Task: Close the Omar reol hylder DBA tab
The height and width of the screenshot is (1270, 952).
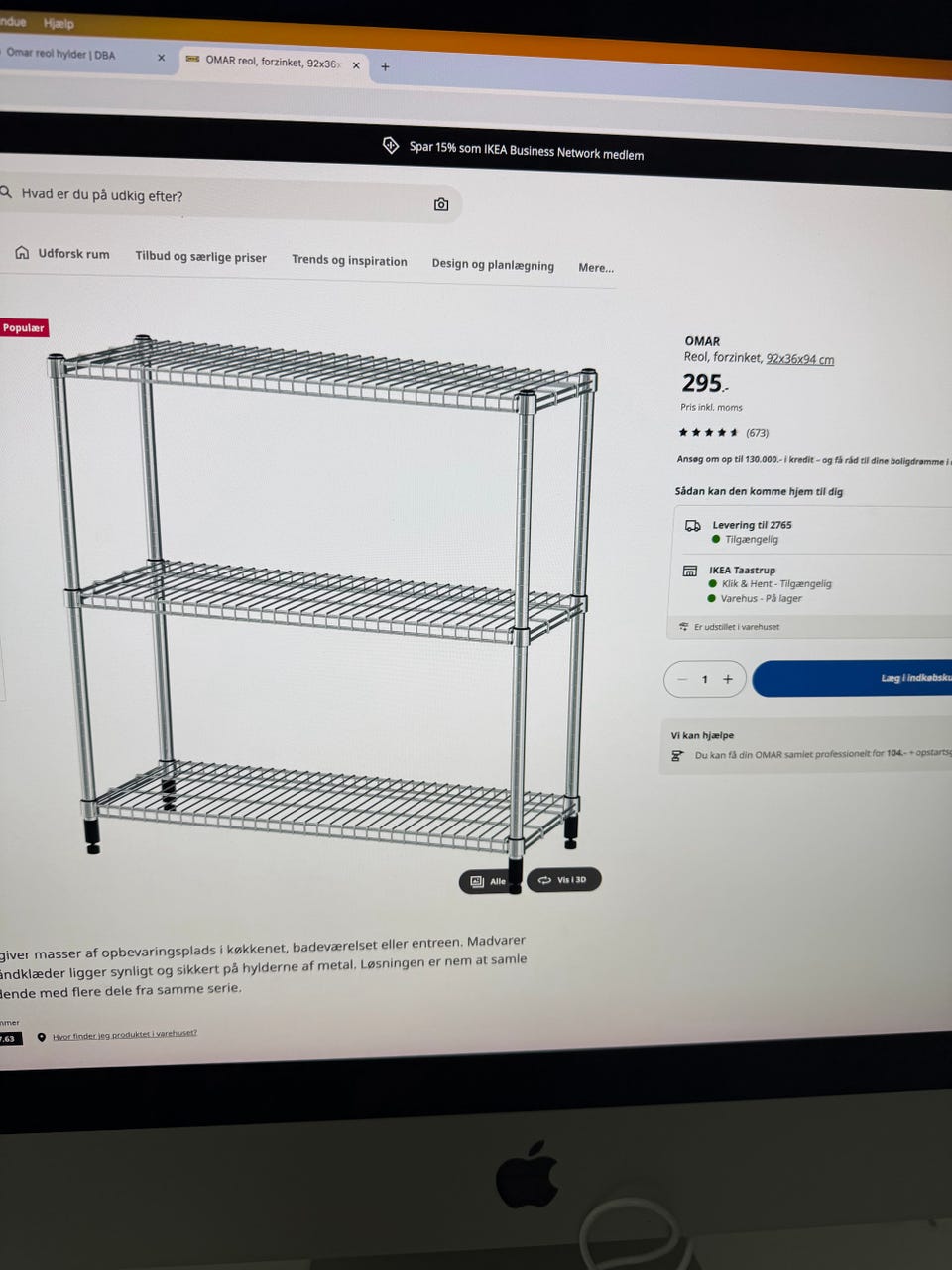Action: tap(161, 58)
